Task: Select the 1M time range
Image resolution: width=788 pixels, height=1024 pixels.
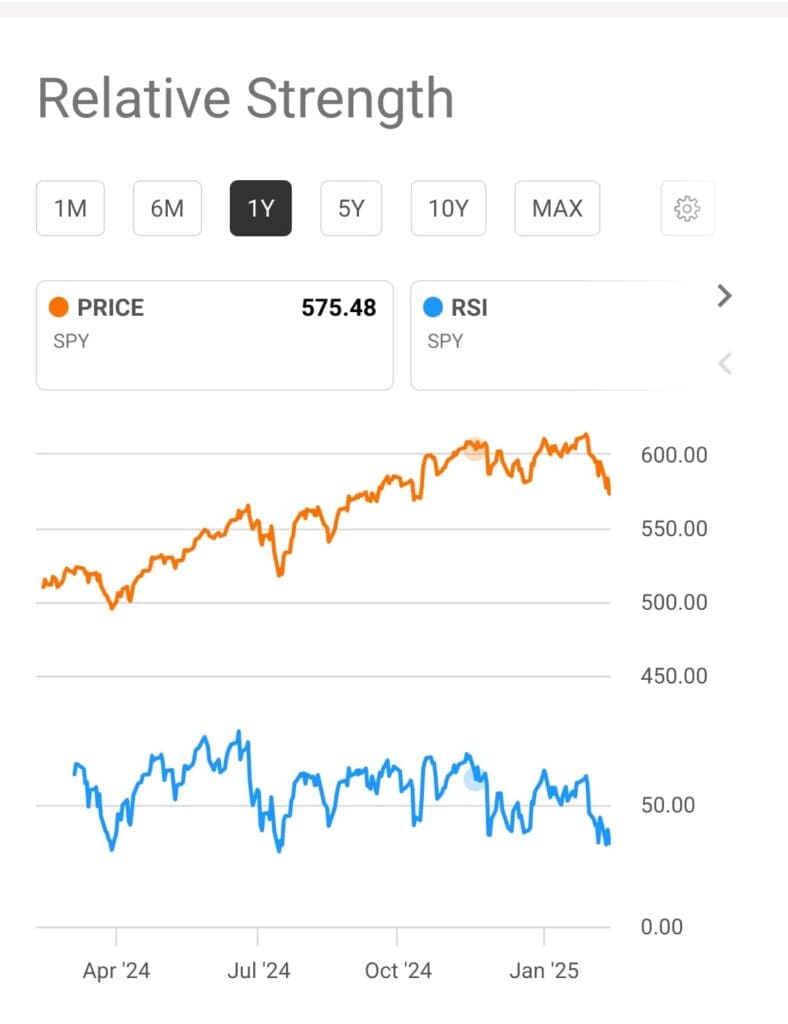Action: (x=70, y=208)
